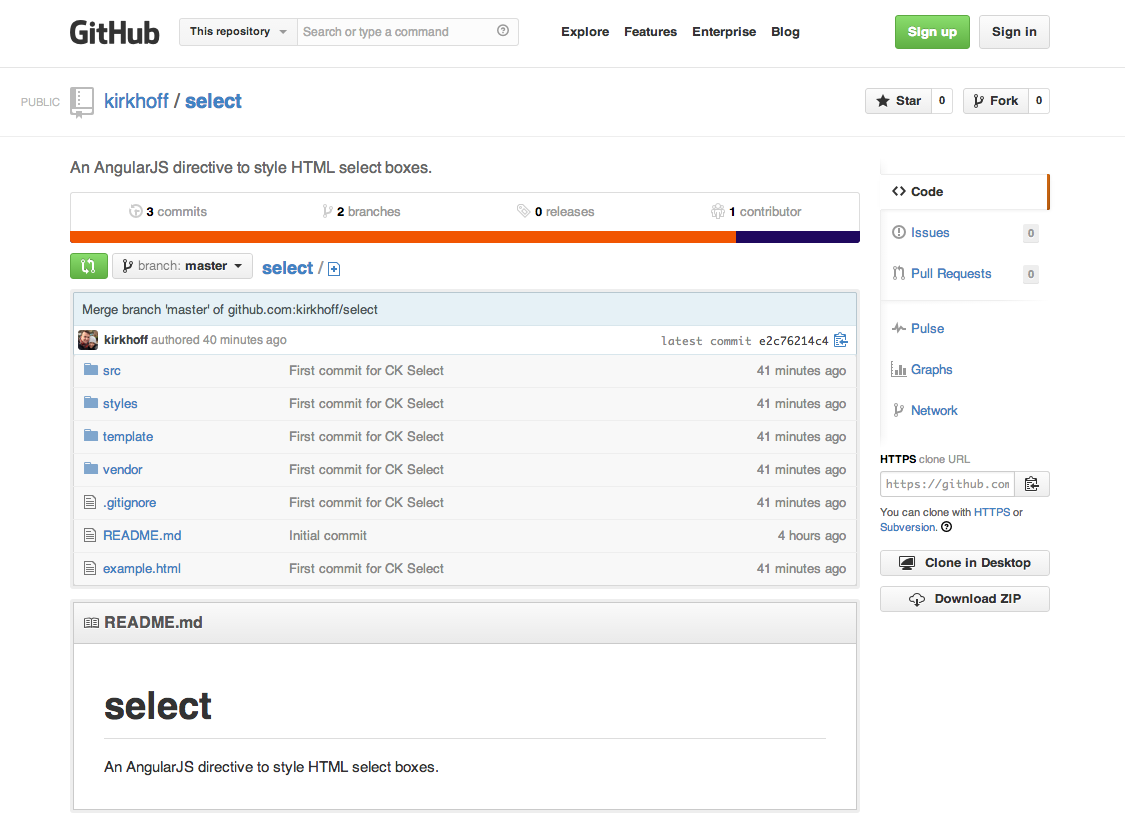Screen dimensions: 1125x836
Task: Open the select repository title link
Action: (x=213, y=101)
